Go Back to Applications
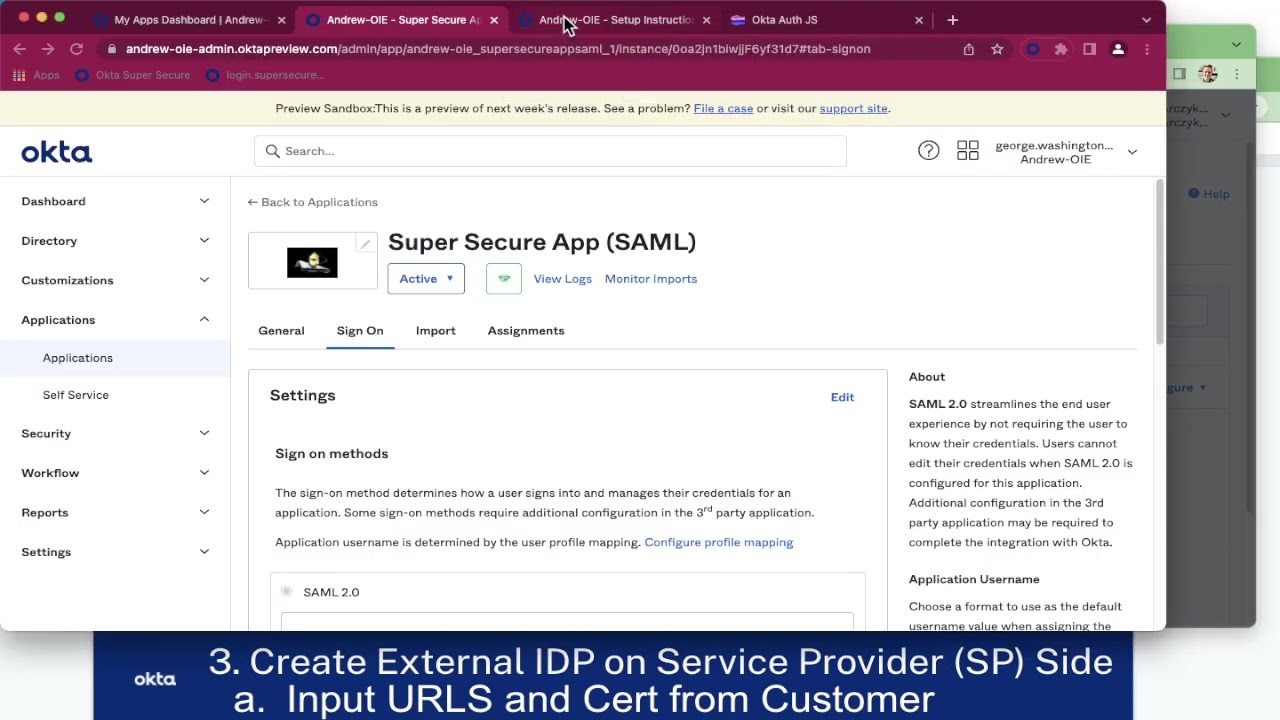 pos(313,202)
